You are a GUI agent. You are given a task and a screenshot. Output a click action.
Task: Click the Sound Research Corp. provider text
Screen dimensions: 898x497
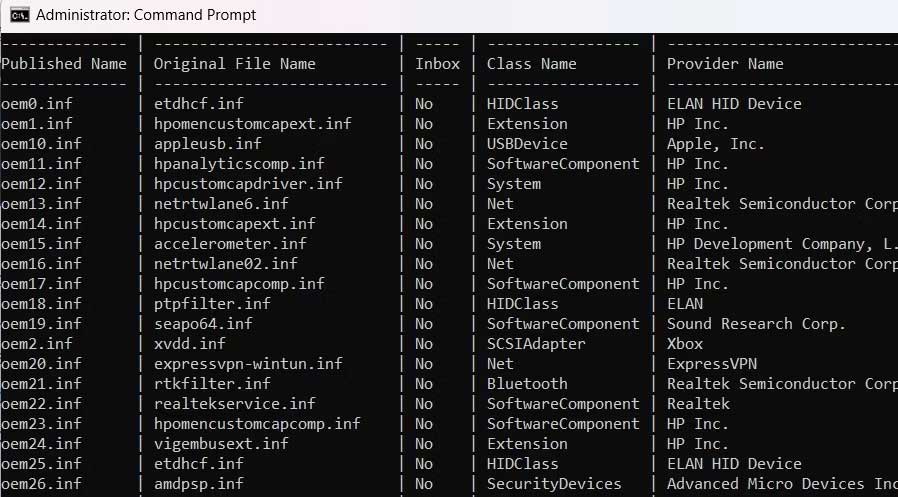point(756,324)
